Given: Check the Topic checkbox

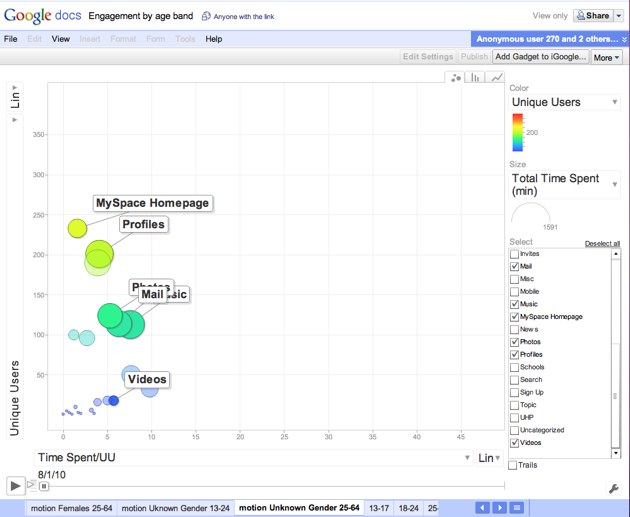Looking at the screenshot, I should [514, 405].
